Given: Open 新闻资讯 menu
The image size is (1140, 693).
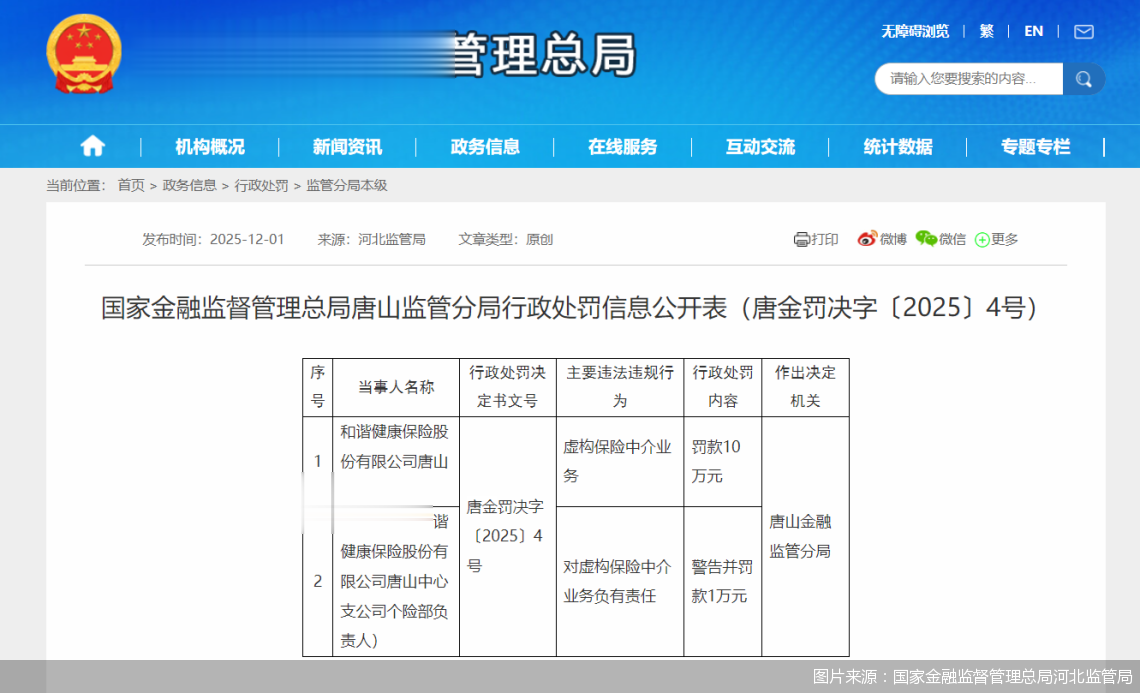Looking at the screenshot, I should tap(347, 147).
